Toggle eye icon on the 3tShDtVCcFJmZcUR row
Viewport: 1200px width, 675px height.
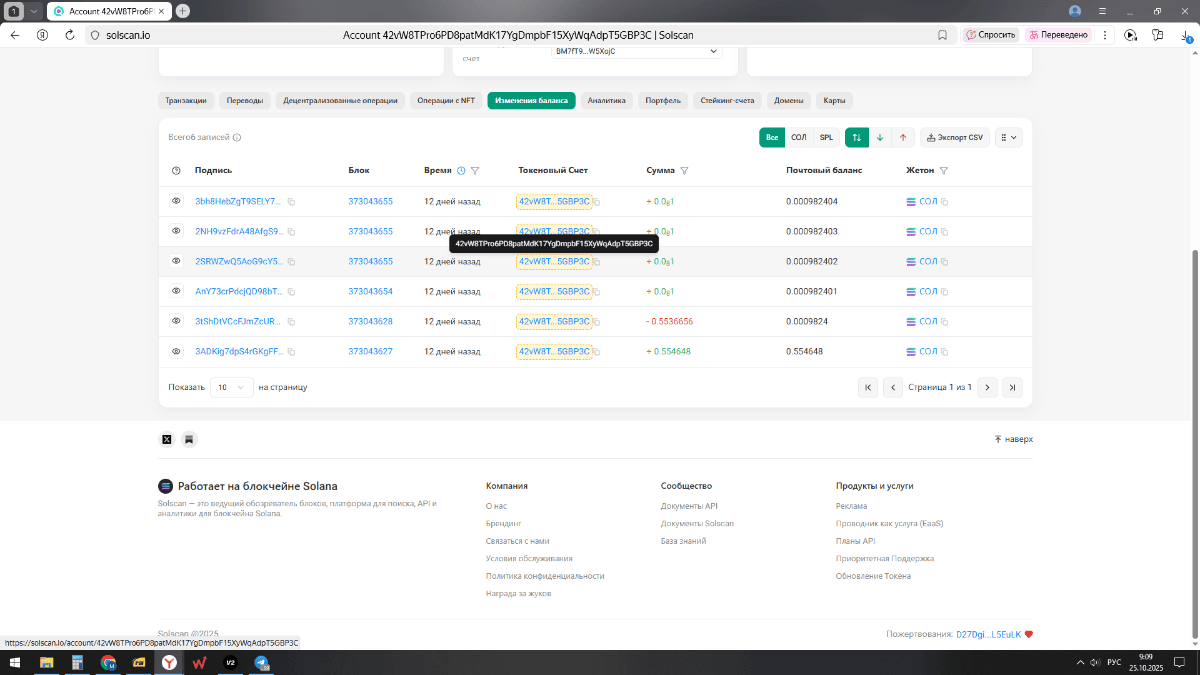point(176,321)
